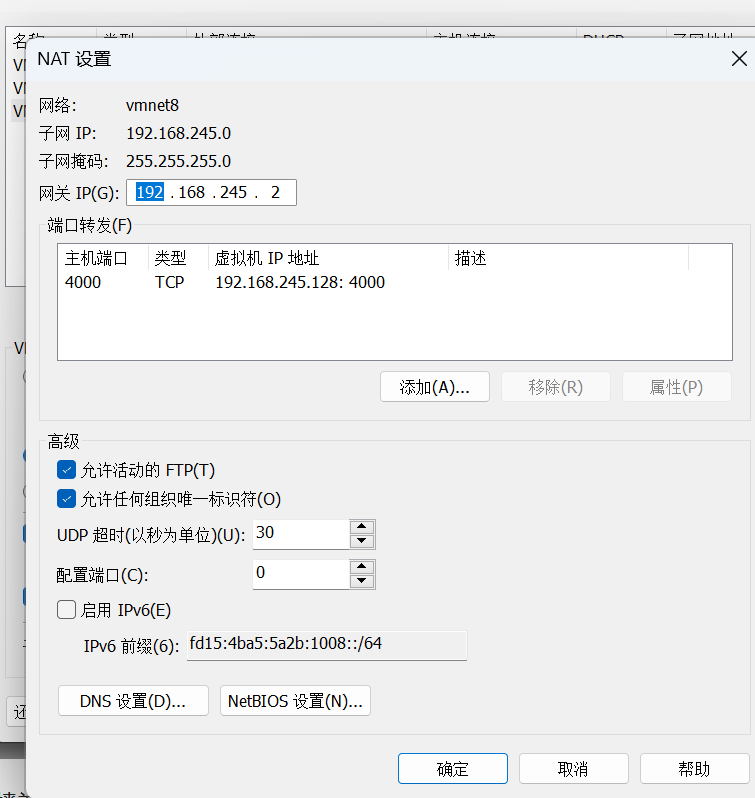Open help via the 帮助 button

point(694,768)
